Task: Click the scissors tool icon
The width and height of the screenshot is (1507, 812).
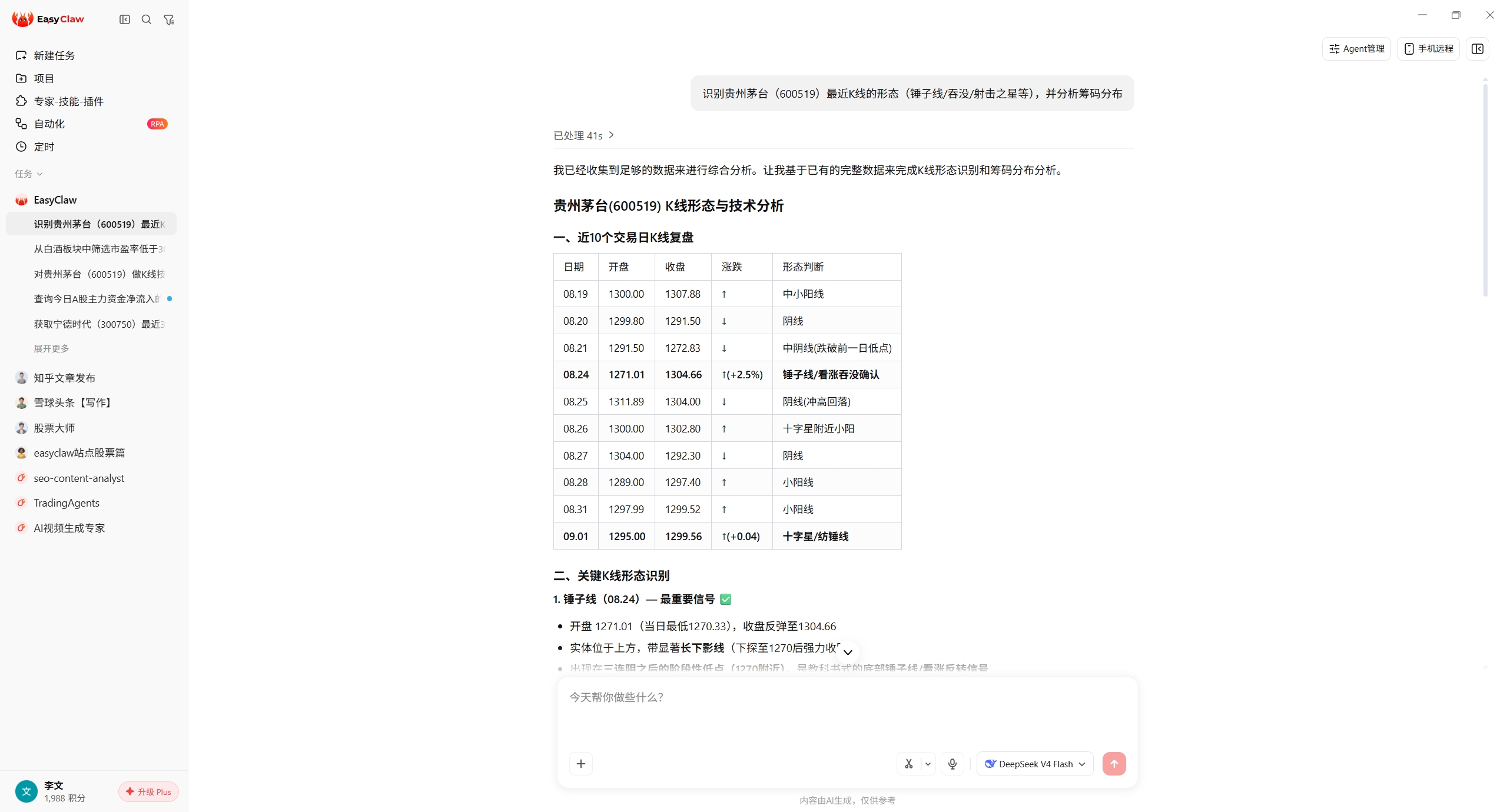Action: coord(909,764)
